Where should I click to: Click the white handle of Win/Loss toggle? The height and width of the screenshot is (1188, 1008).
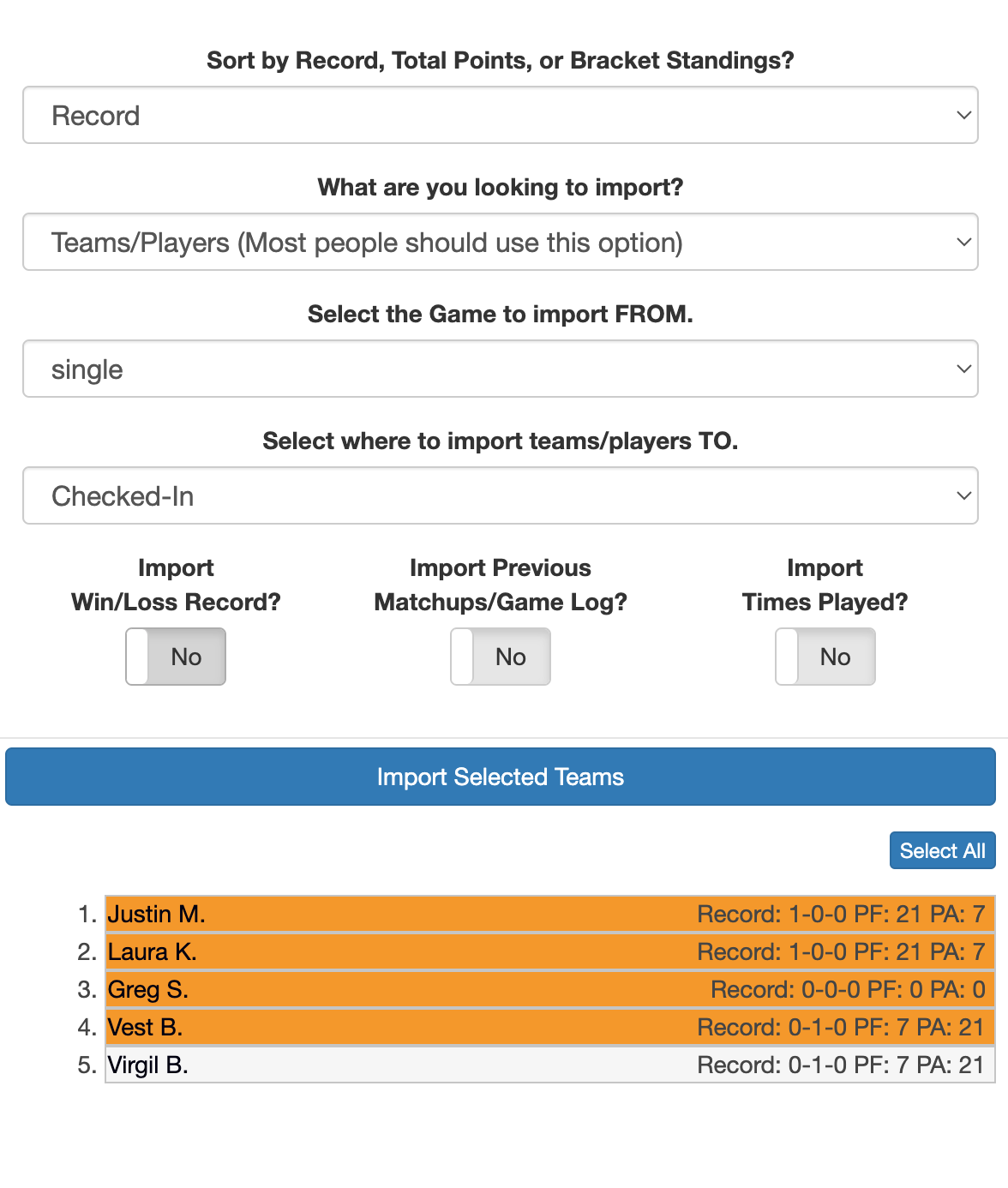(x=138, y=657)
